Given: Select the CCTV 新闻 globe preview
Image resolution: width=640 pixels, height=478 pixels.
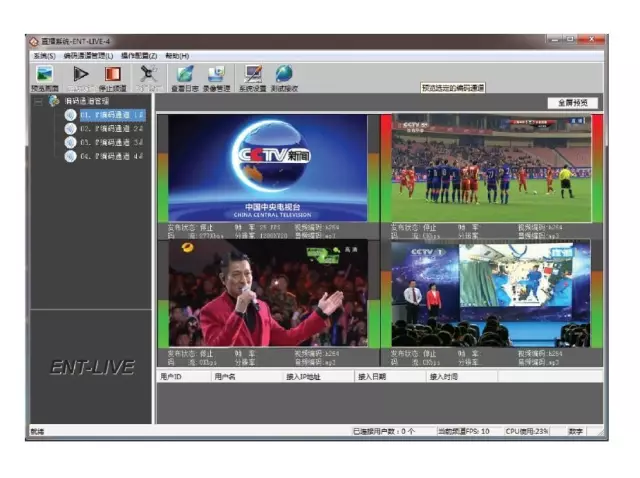Looking at the screenshot, I should pyautogui.click(x=268, y=168).
